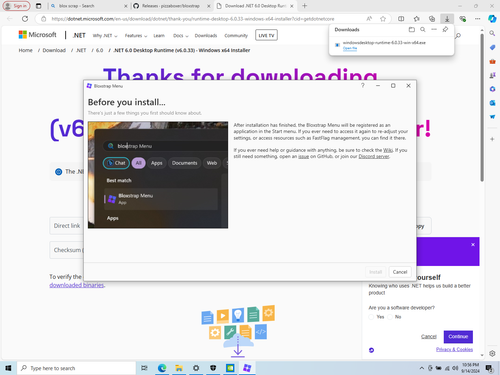500x375 pixels.
Task: Open the Downloads menu item on .NET site
Action: coord(206,36)
